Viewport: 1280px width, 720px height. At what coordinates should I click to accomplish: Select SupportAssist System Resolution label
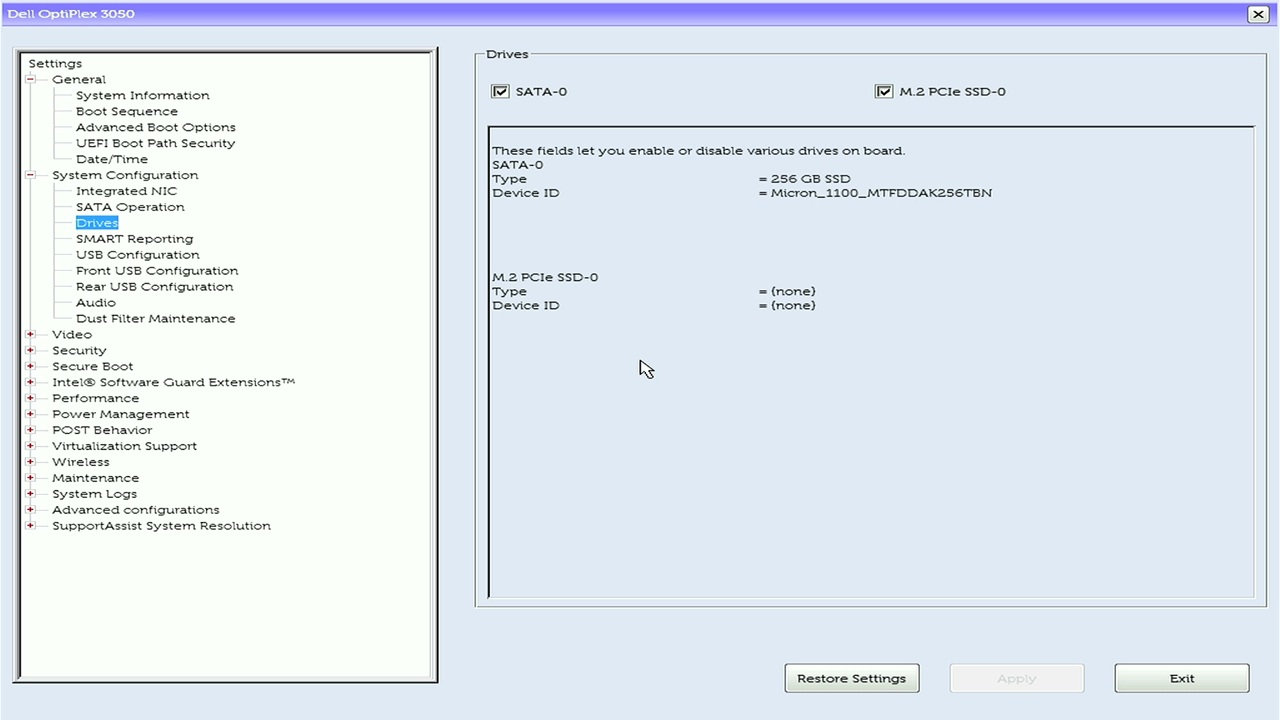pyautogui.click(x=162, y=526)
